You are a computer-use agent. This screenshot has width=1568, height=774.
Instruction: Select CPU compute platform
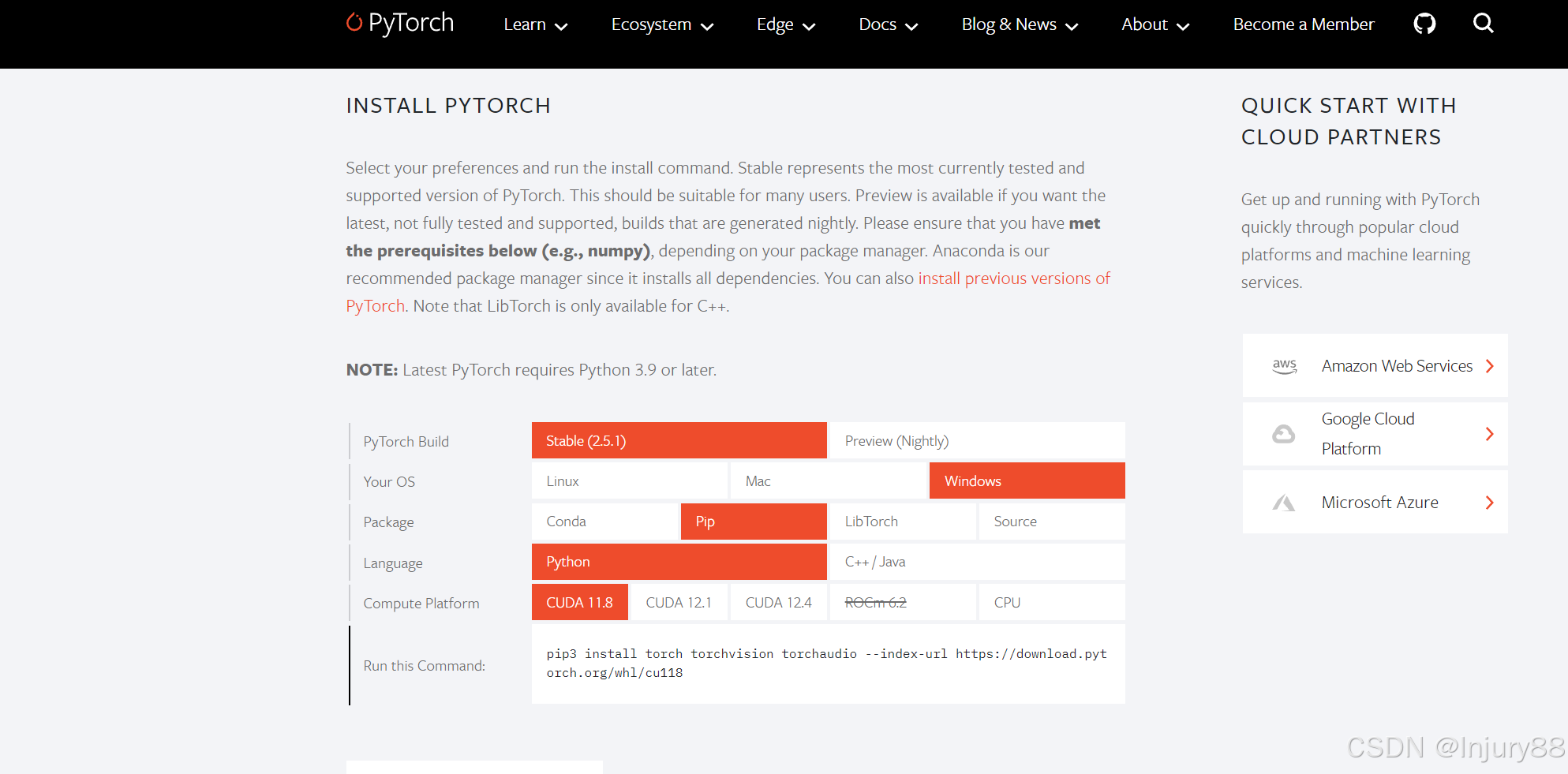1052,602
